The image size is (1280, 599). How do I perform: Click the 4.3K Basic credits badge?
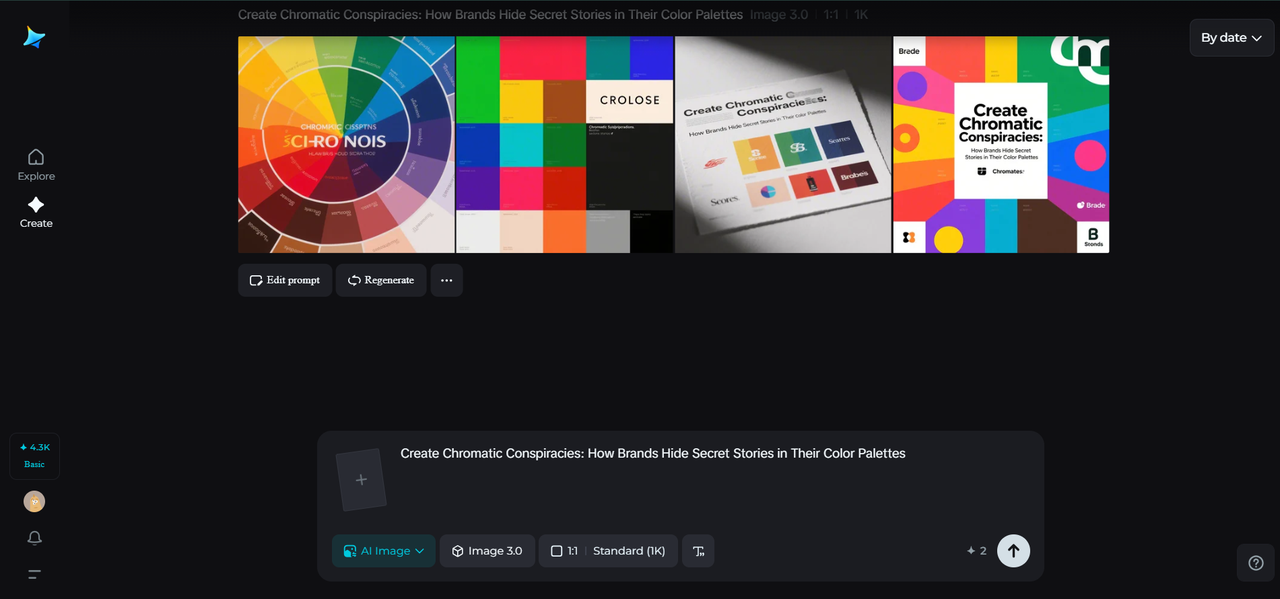(x=34, y=456)
